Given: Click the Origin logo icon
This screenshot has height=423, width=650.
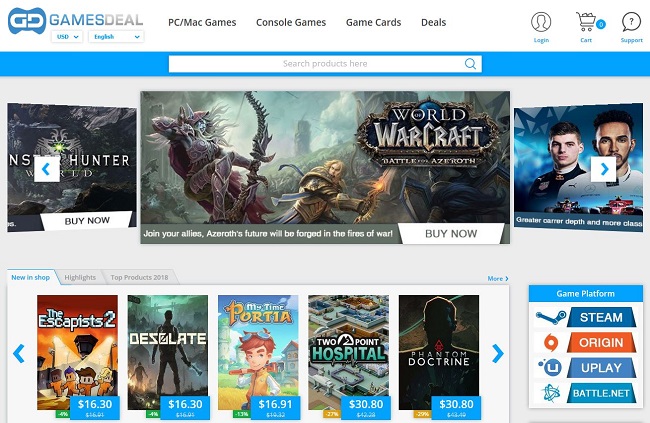Looking at the screenshot, I should pos(551,343).
